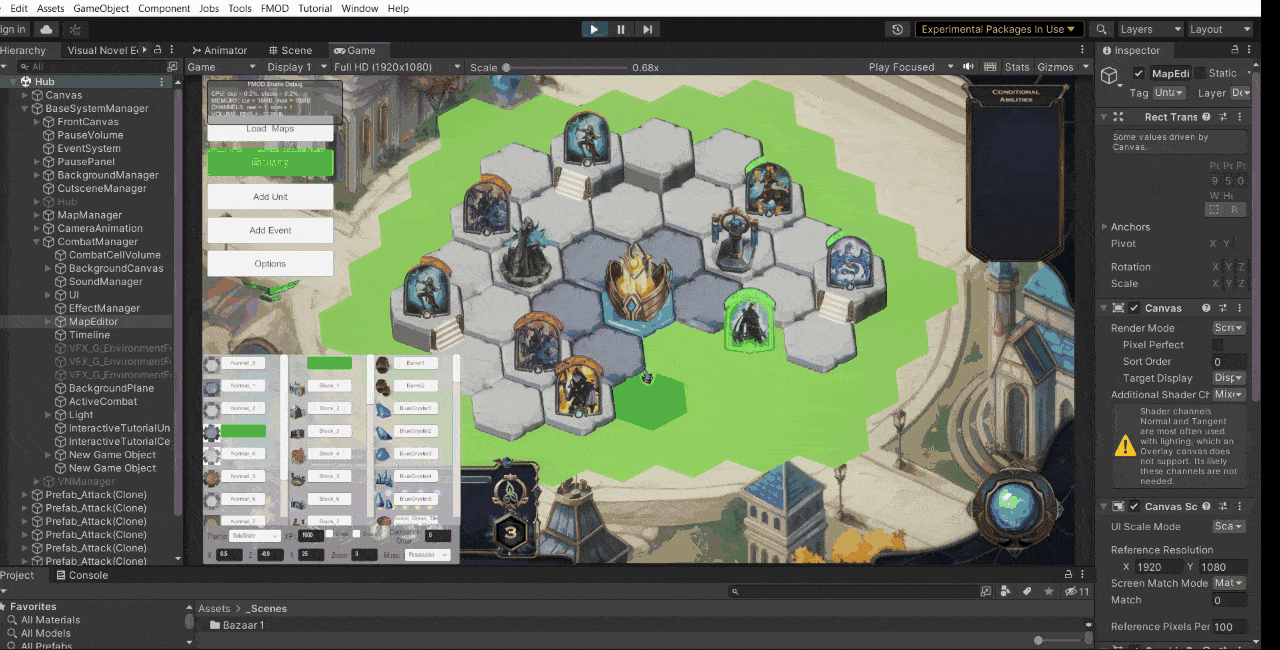Expand the Canvas object in Hierarchy

pos(25,95)
